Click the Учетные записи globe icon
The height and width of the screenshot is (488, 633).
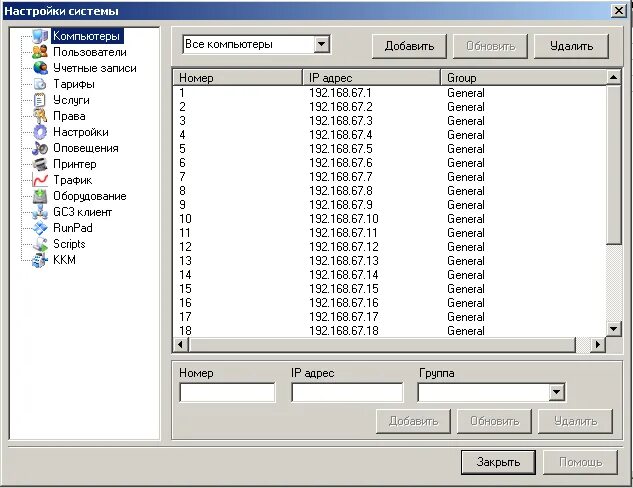coord(40,68)
